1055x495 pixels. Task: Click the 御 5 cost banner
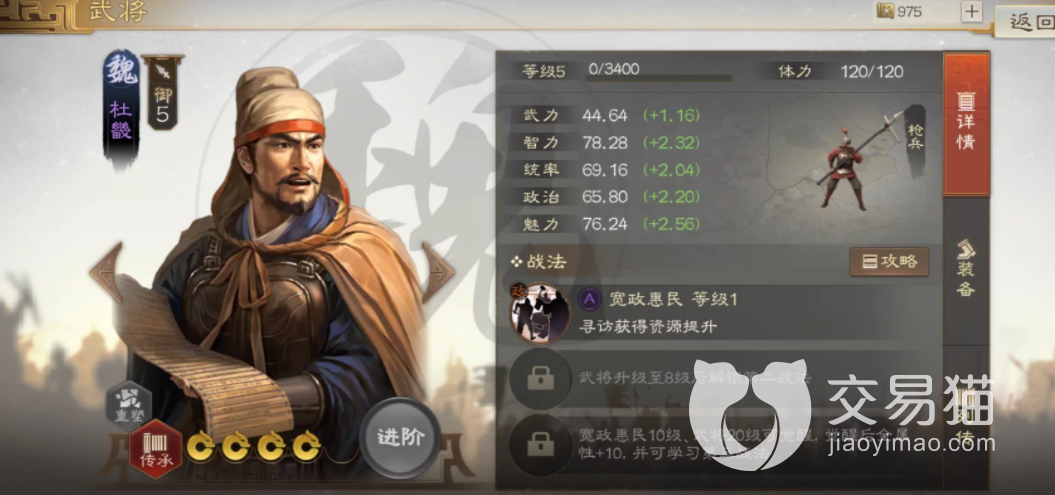click(162, 93)
